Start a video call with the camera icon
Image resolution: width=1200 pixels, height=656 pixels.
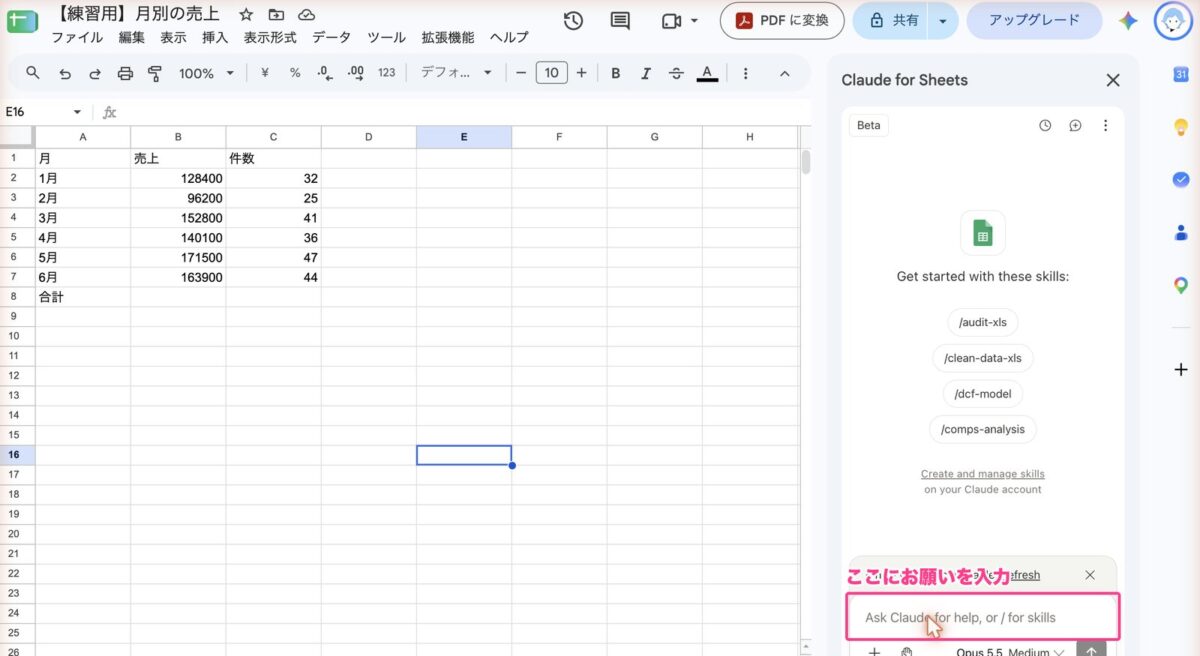coord(671,21)
